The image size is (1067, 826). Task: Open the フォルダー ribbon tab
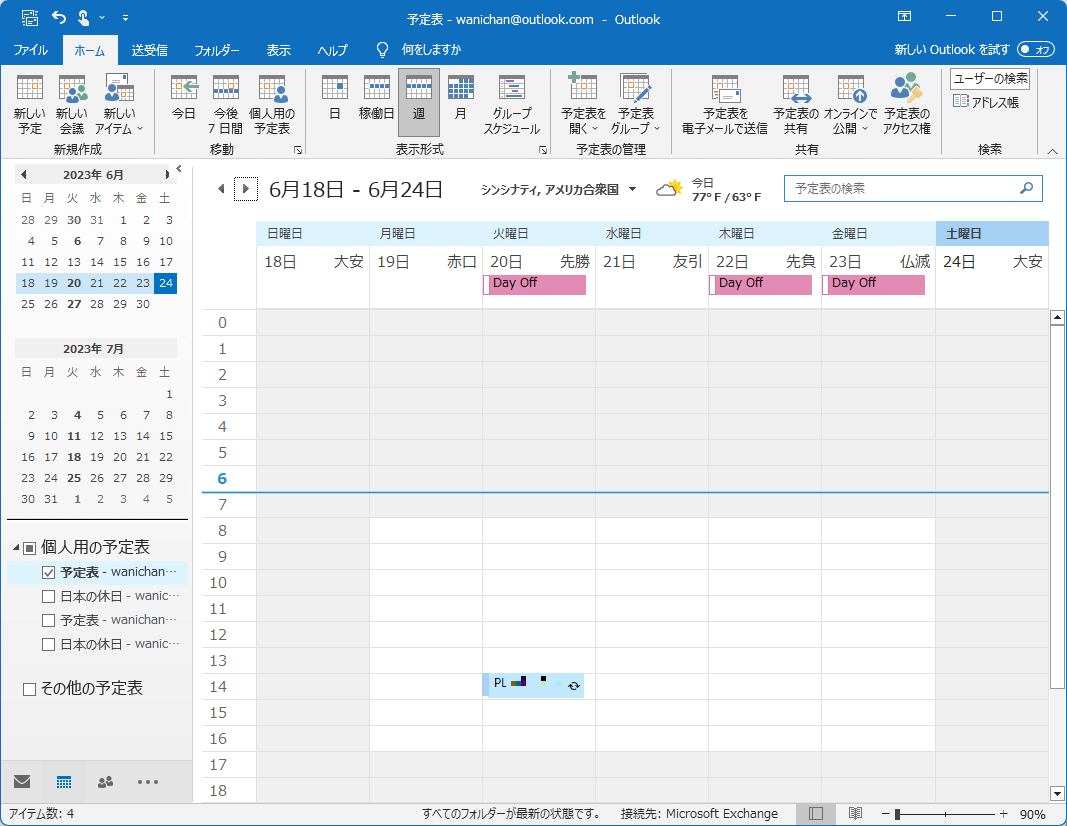tap(216, 50)
